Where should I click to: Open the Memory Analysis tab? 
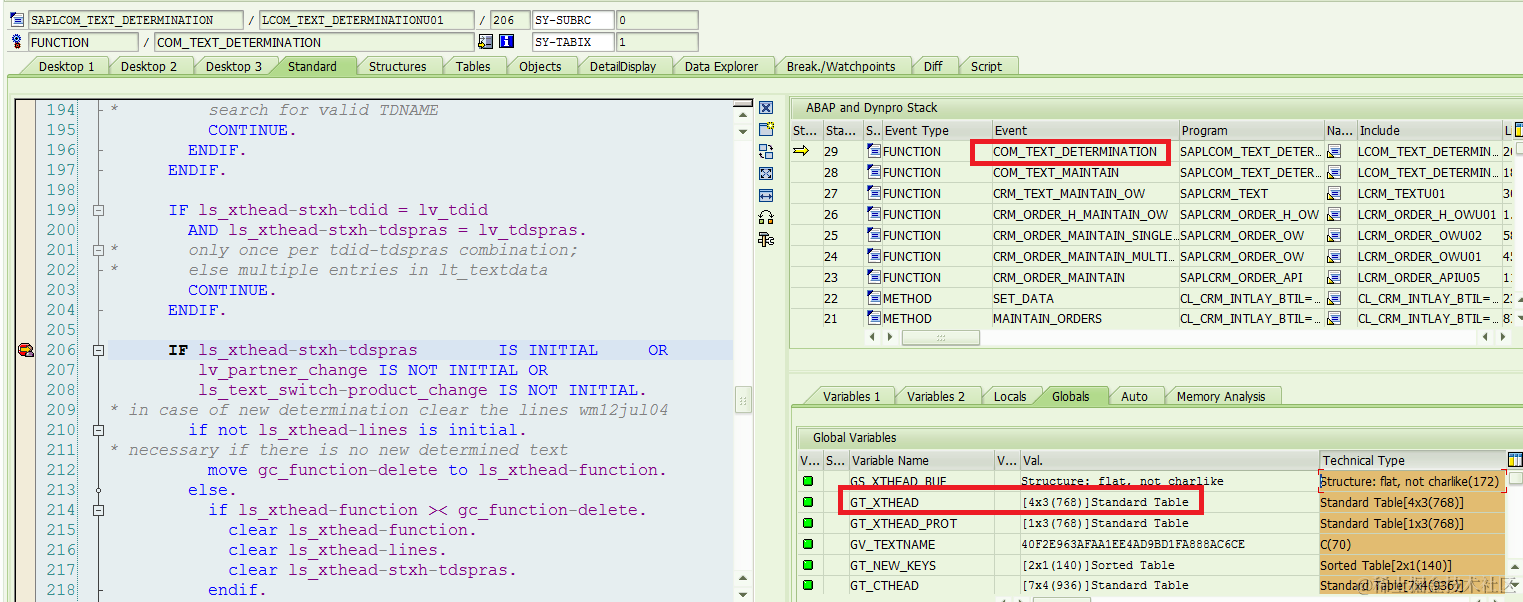point(1221,396)
